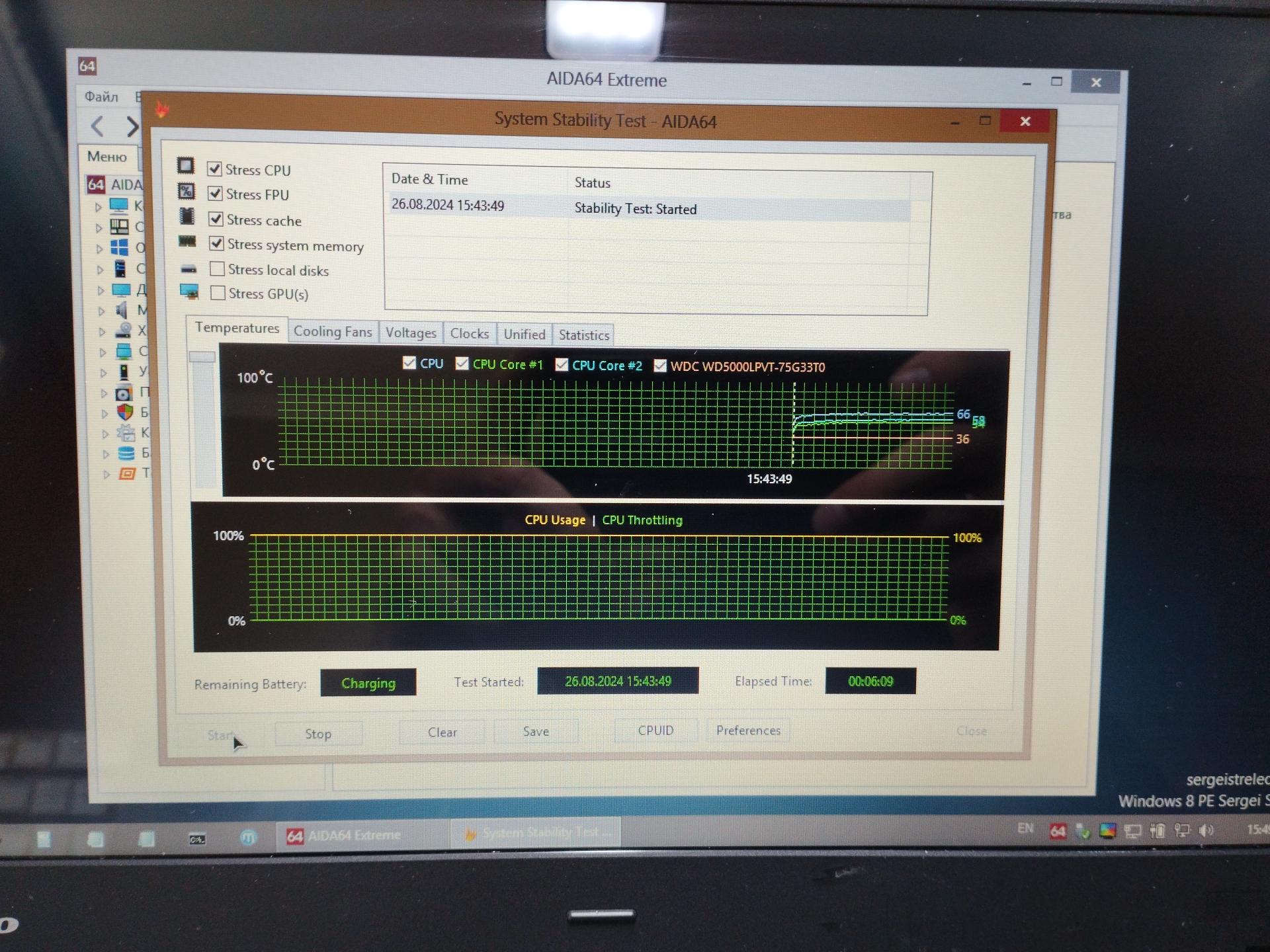Select the motherboard icon in sidebar tree
This screenshot has height=952, width=1270.
coord(119,227)
